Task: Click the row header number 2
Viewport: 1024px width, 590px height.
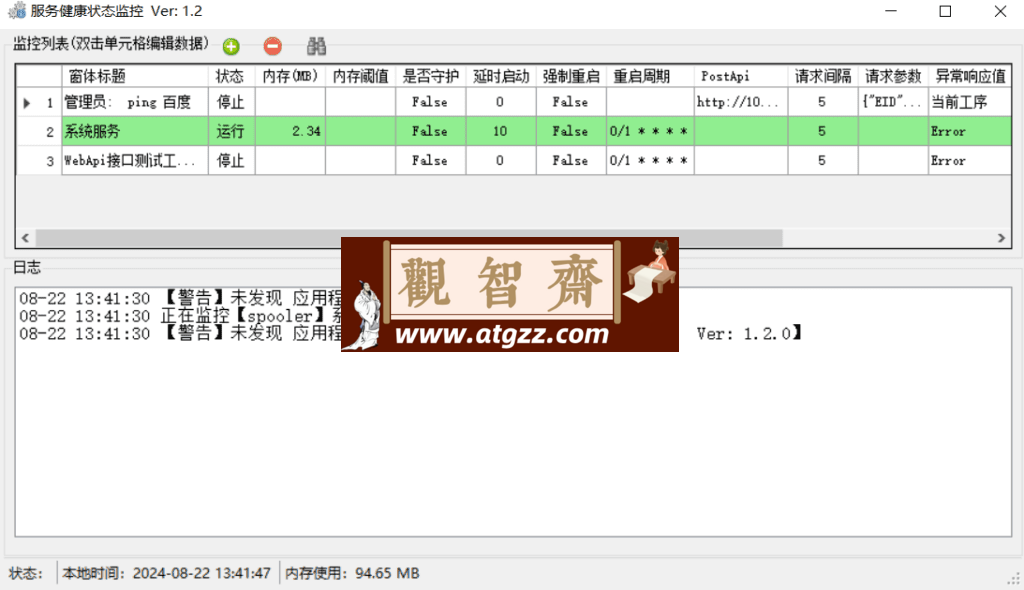Action: point(39,131)
